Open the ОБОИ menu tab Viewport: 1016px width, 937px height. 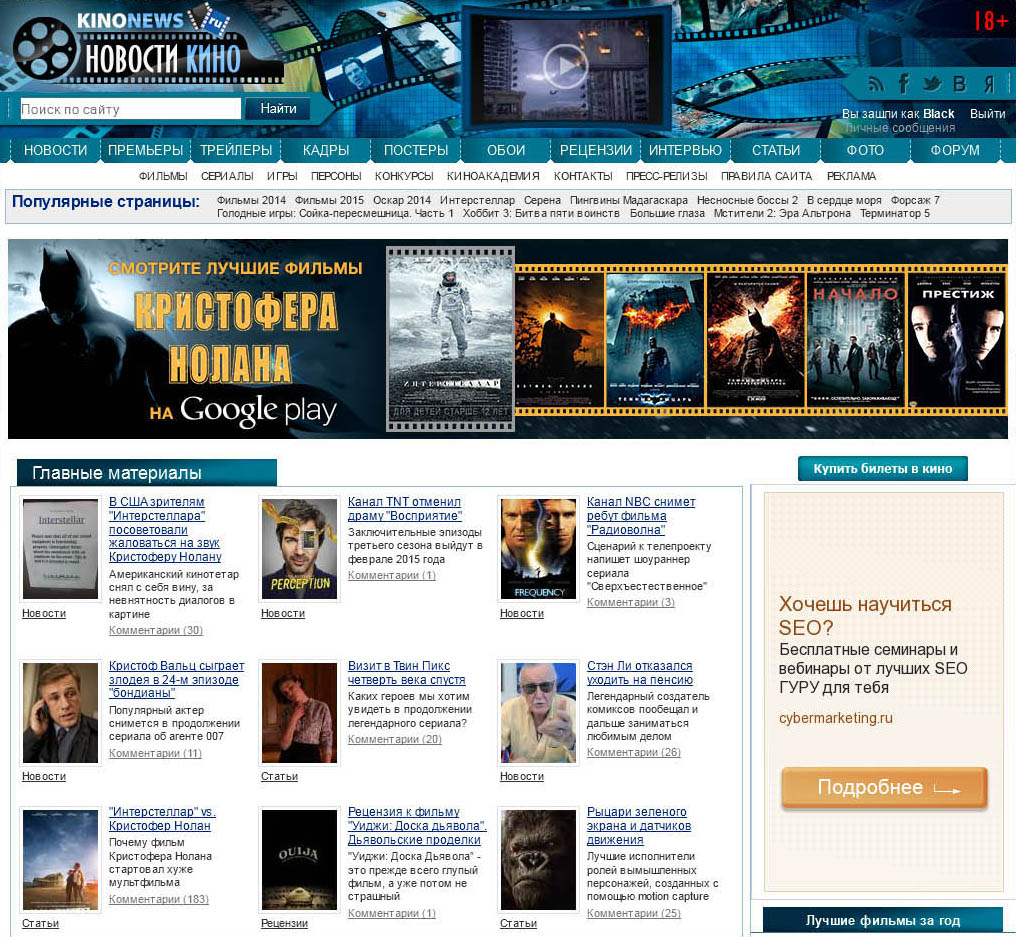click(506, 150)
